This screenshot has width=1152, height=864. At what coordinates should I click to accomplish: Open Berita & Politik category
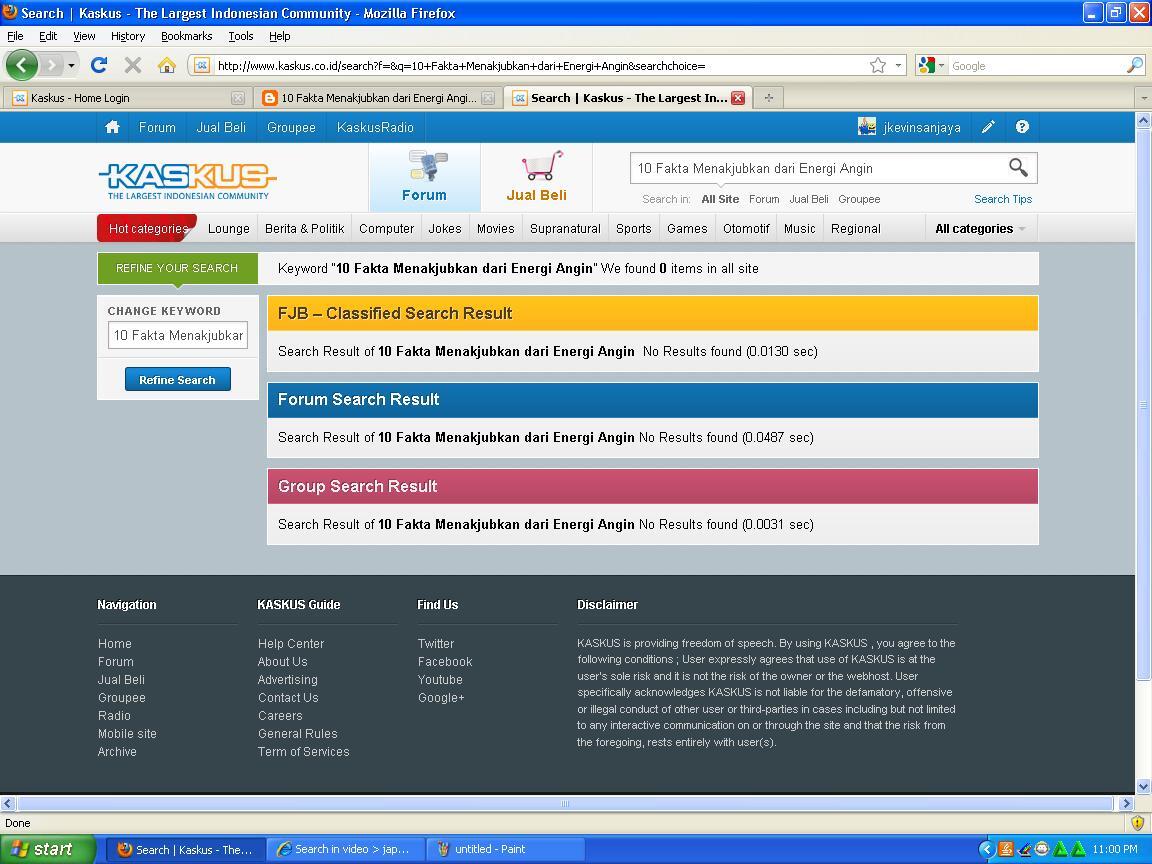point(304,228)
